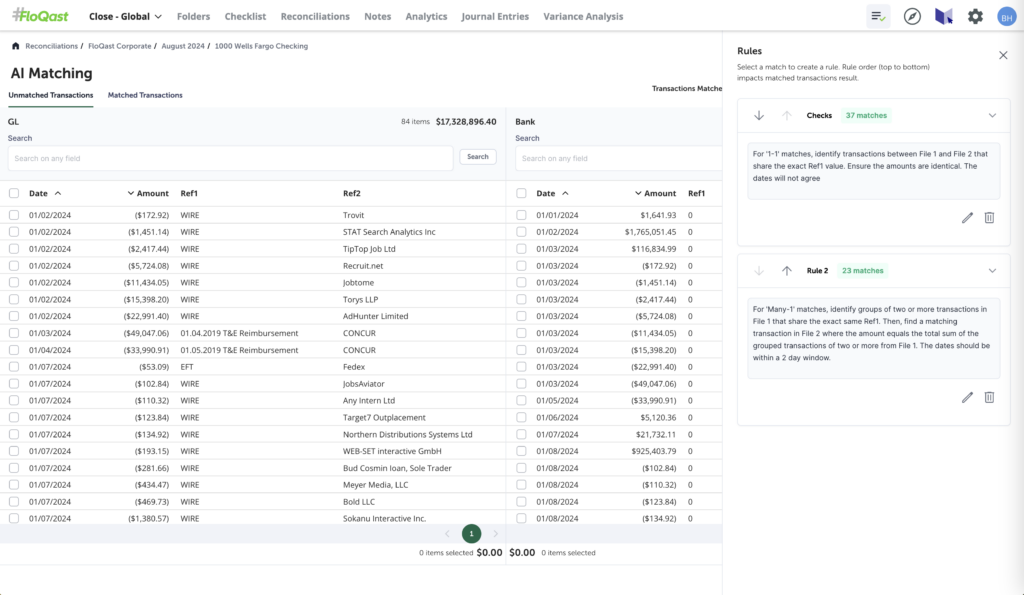The height and width of the screenshot is (595, 1024).
Task: Click the Checks rule up arrow
Action: (x=786, y=116)
